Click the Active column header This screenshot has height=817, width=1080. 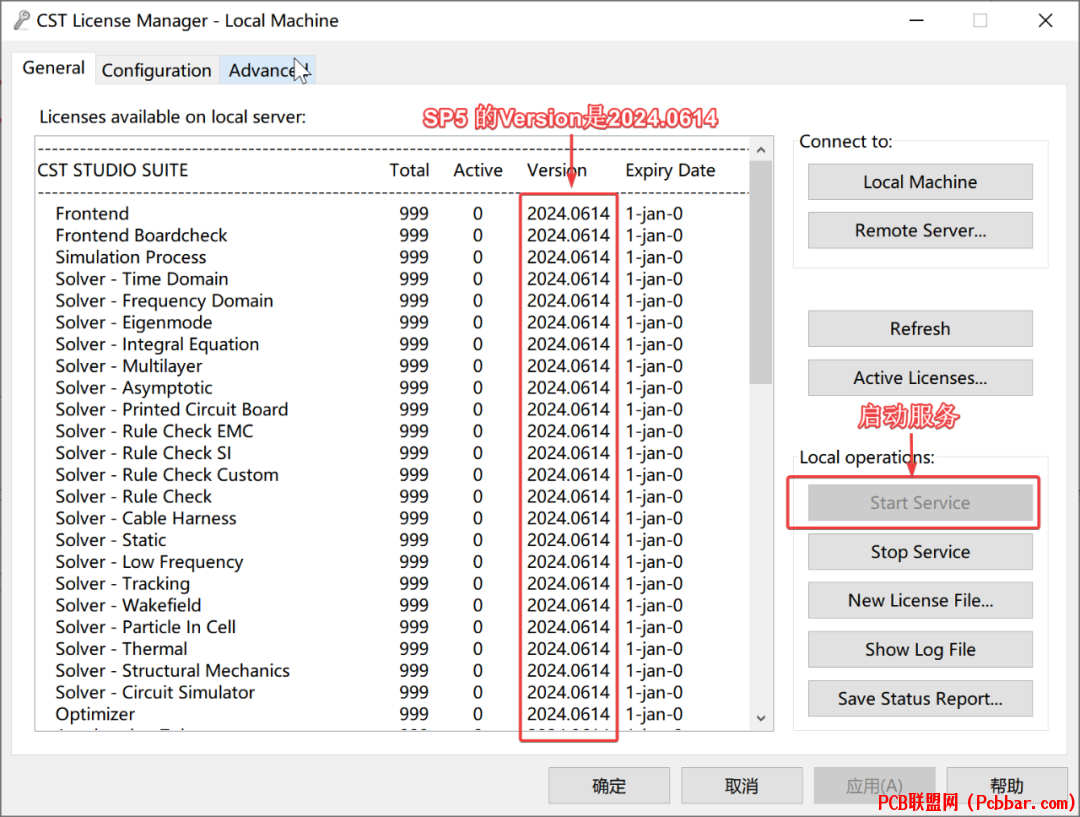coord(477,170)
